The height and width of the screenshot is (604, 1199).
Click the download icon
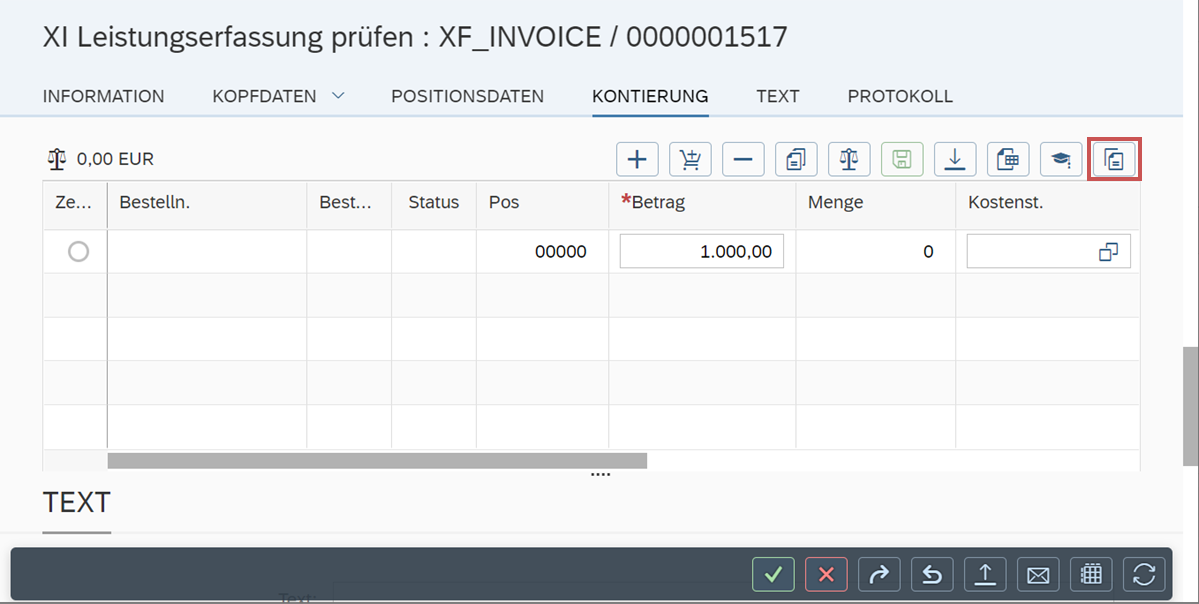coord(955,158)
